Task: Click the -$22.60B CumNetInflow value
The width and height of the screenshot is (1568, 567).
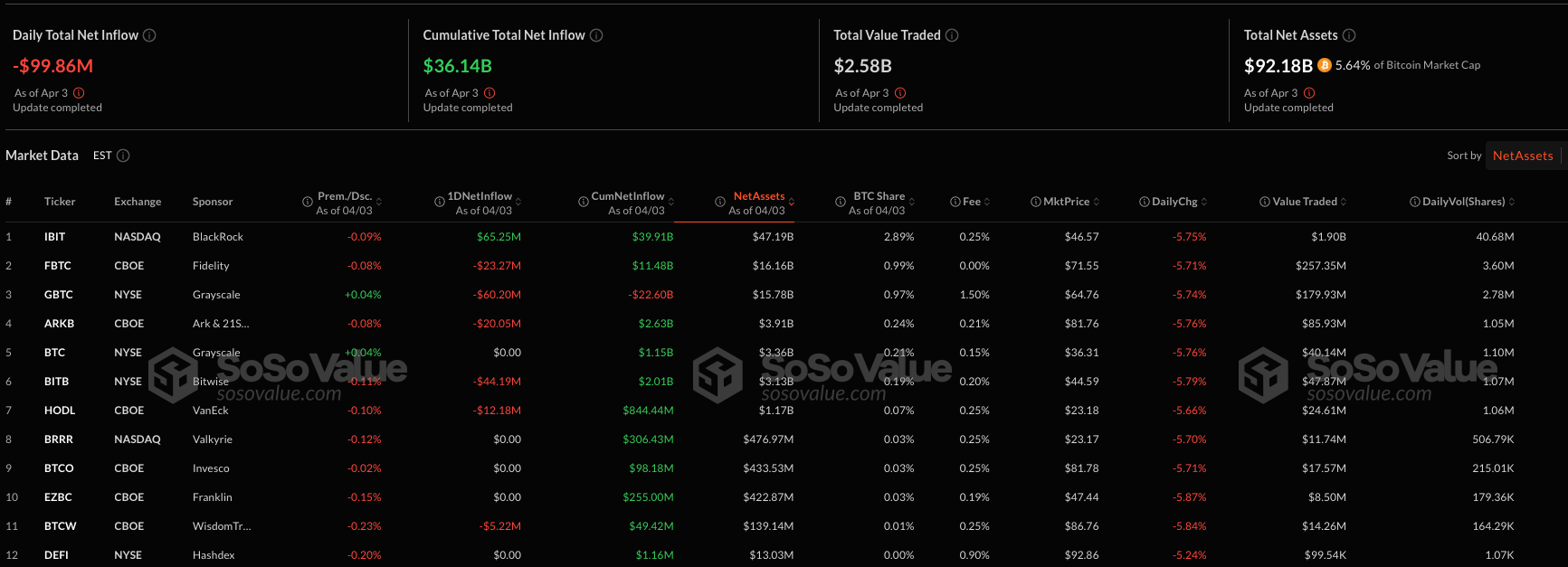Action: (651, 295)
